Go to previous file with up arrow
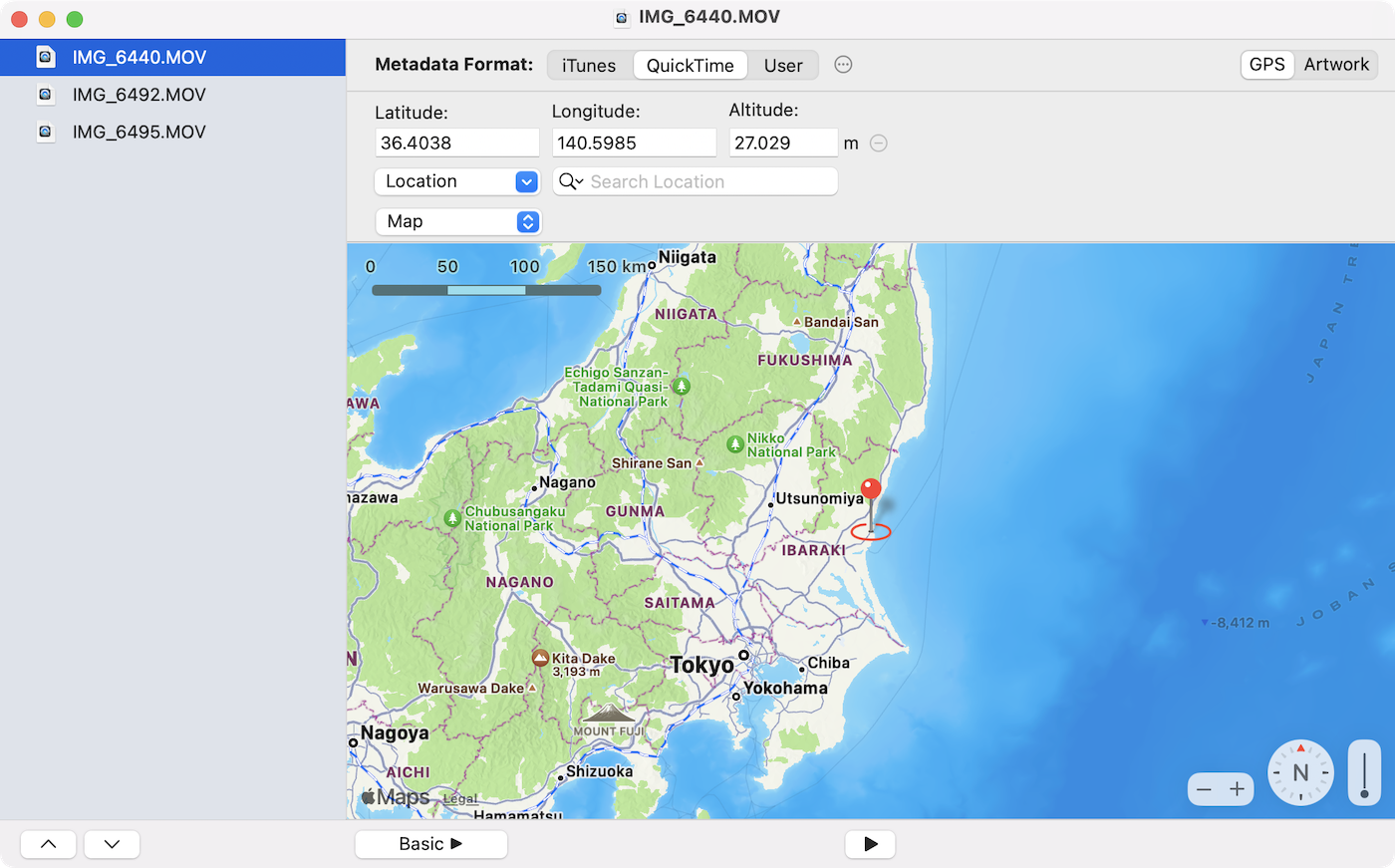This screenshot has height=868, width=1395. tap(48, 844)
